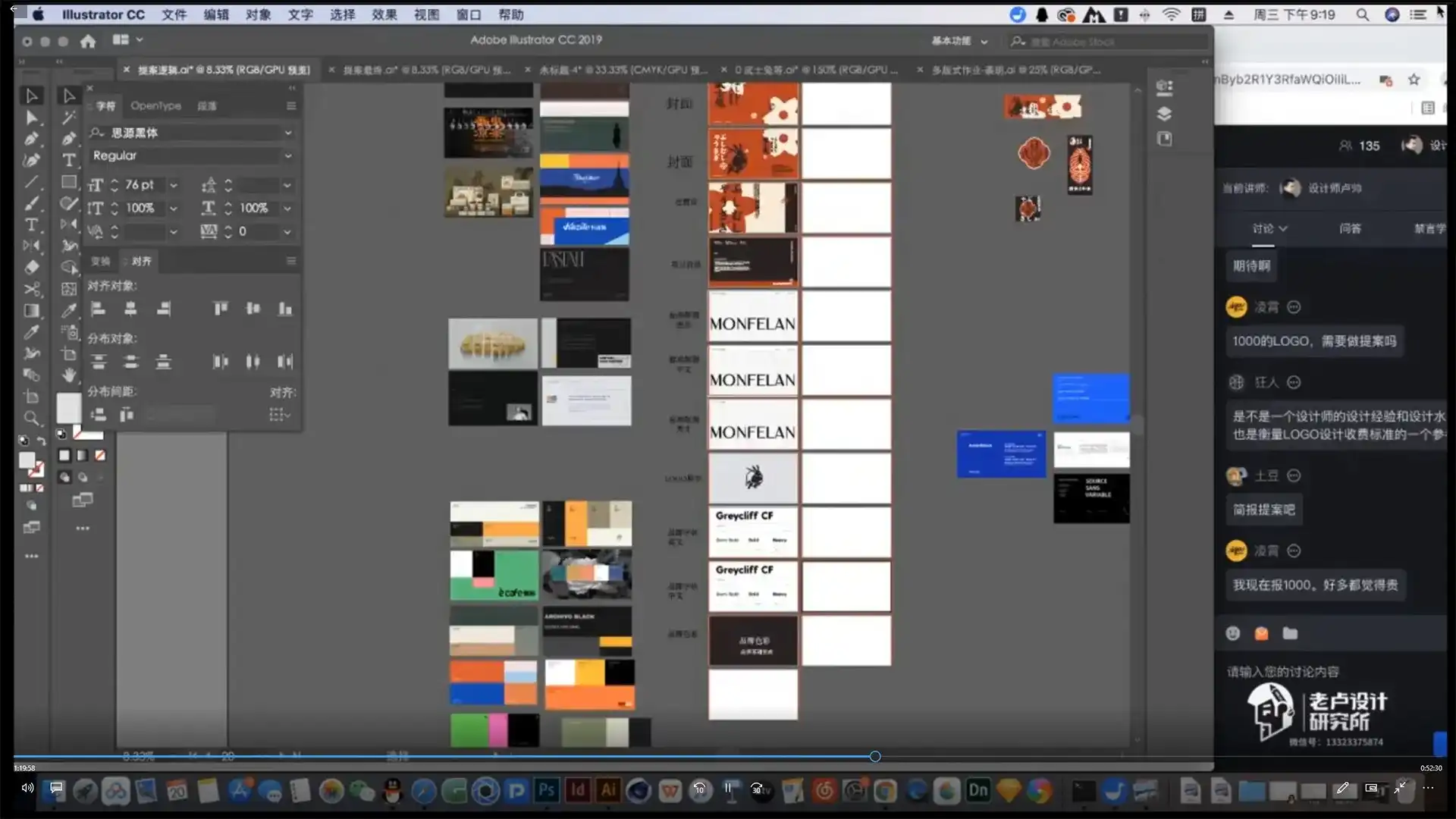Open the Layers panel icon

point(1164,114)
